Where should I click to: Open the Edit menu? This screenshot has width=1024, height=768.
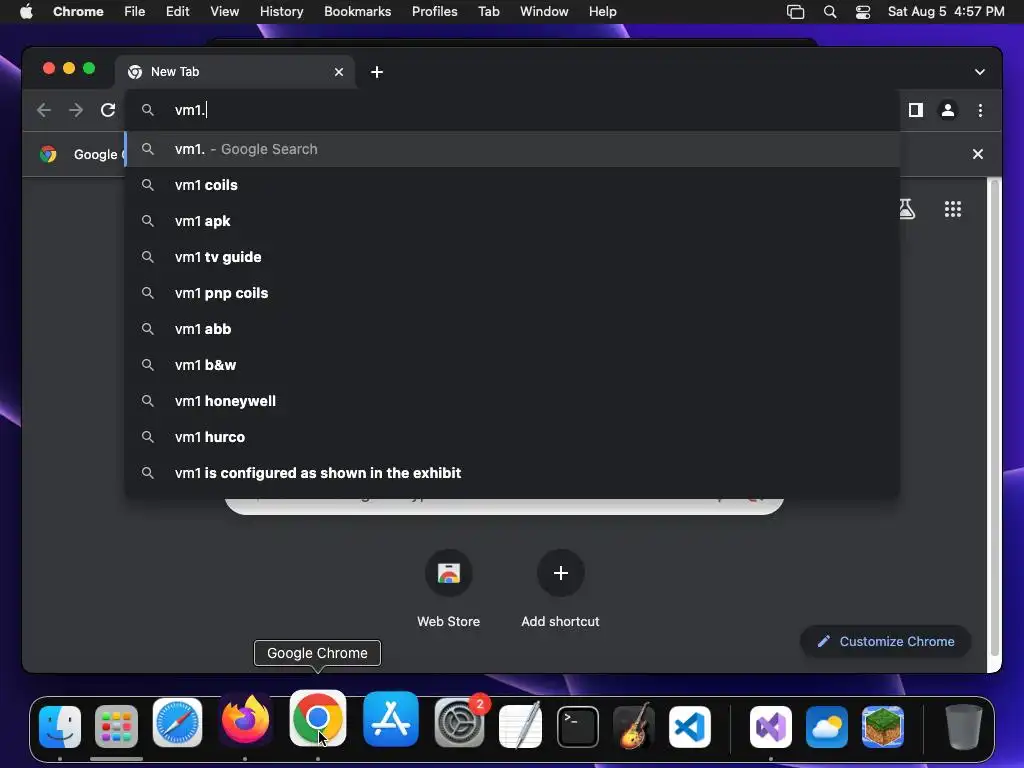click(177, 12)
